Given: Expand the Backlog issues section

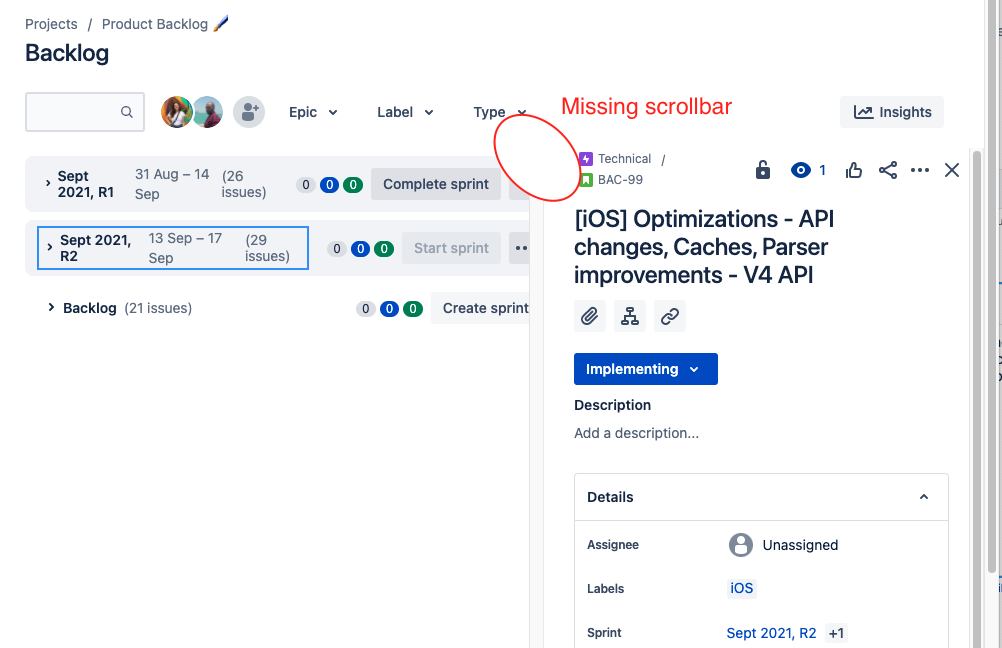Looking at the screenshot, I should pos(51,307).
